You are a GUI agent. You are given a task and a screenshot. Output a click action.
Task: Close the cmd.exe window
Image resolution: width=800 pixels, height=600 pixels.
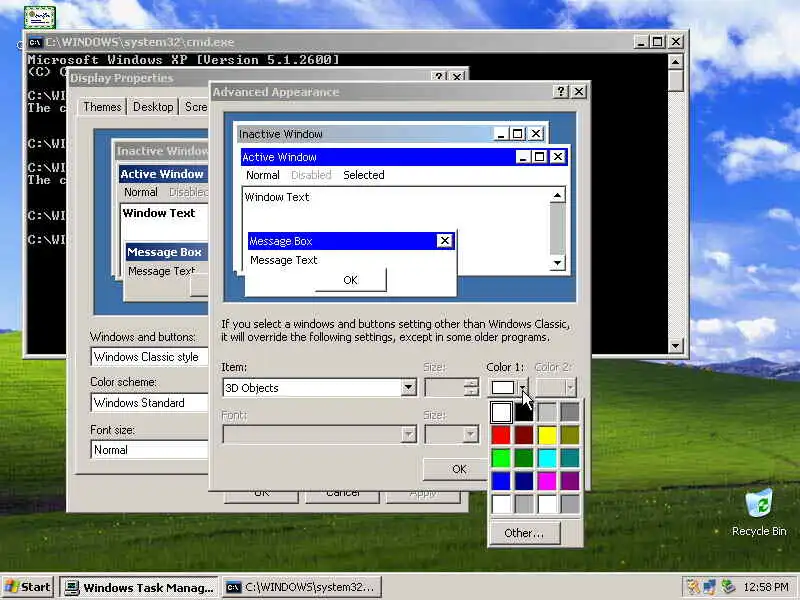pos(676,42)
